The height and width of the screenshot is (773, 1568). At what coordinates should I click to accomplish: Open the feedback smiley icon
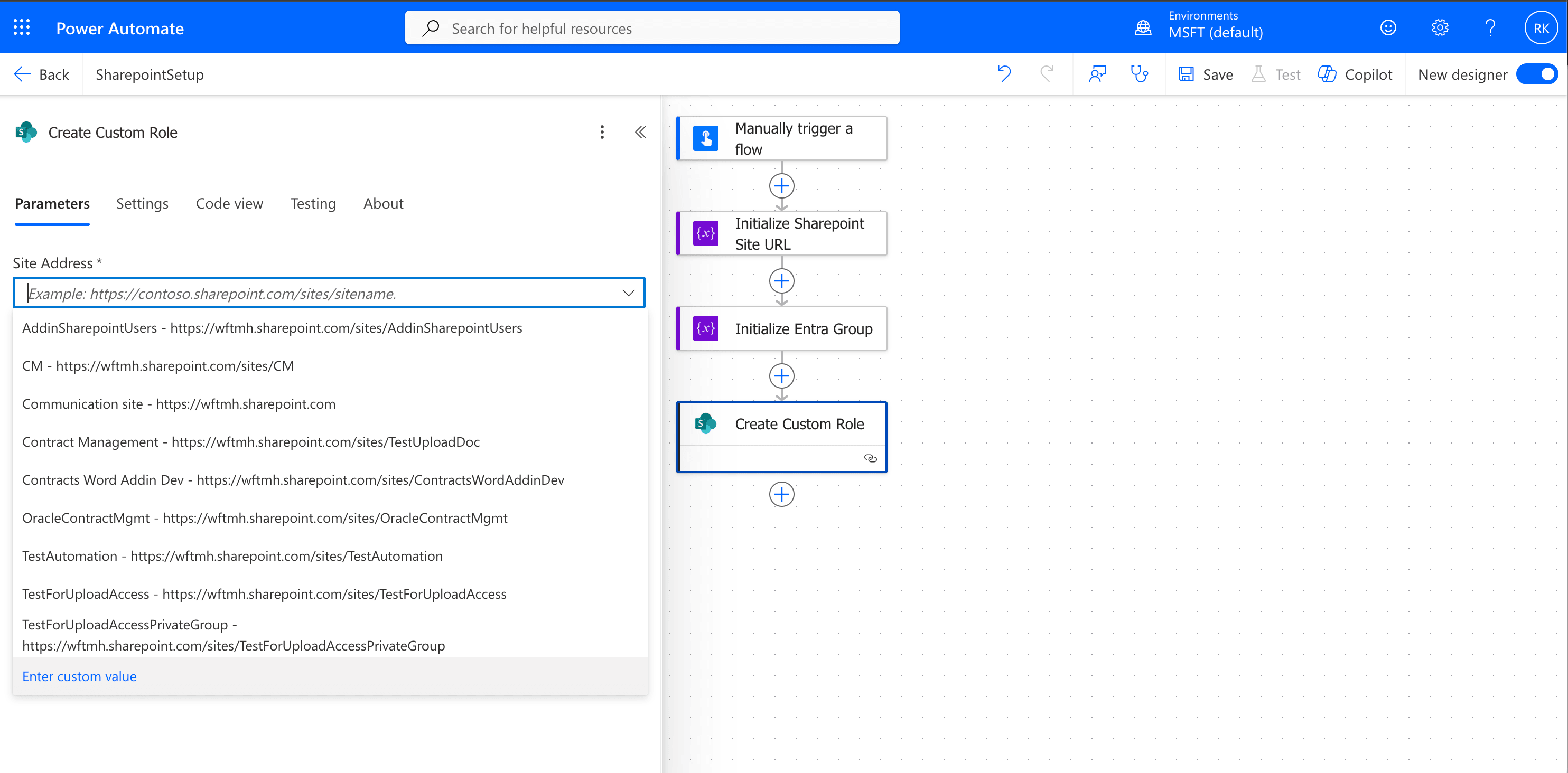click(1388, 27)
